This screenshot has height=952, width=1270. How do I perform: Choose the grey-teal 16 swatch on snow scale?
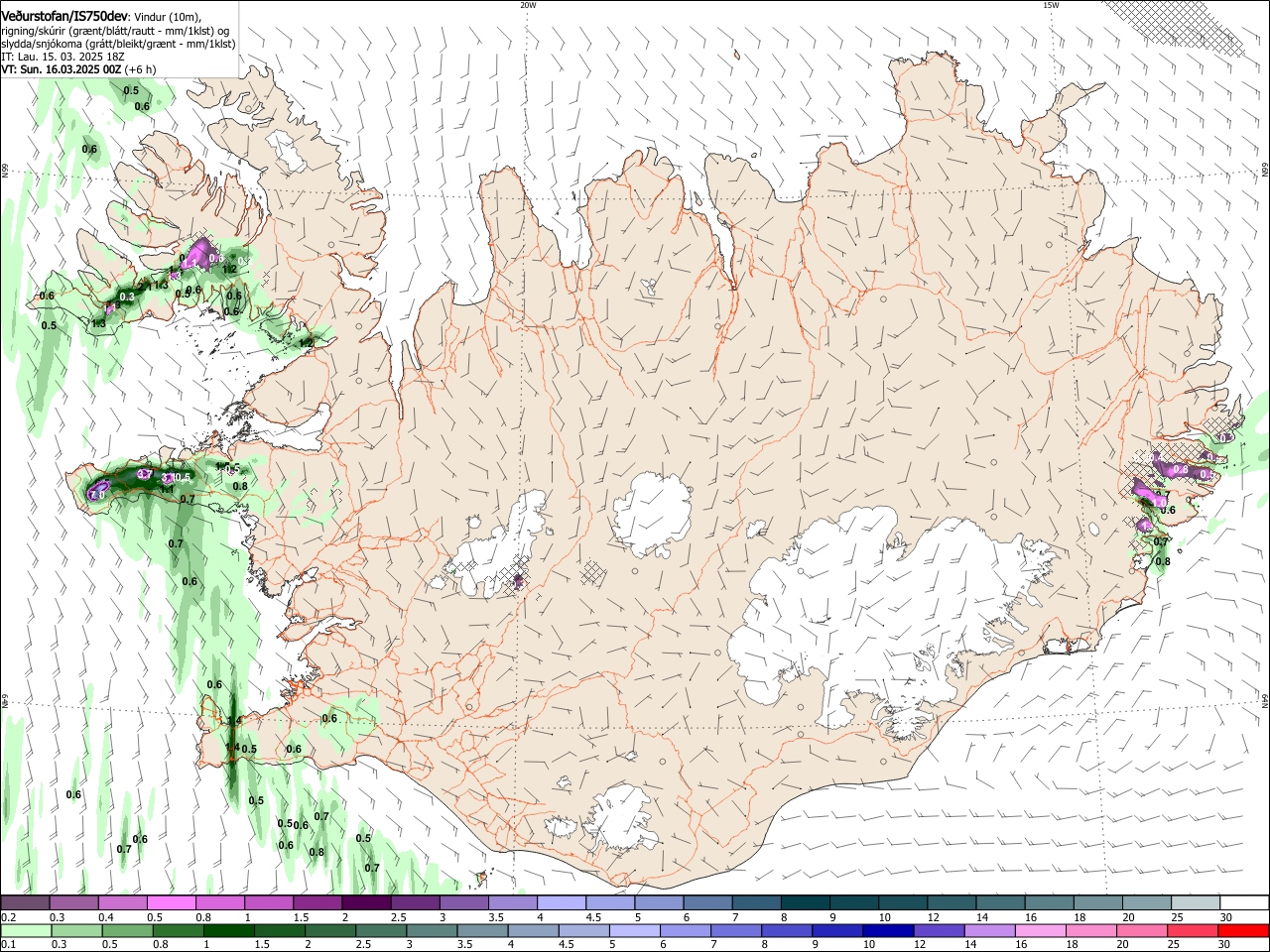1049,903
